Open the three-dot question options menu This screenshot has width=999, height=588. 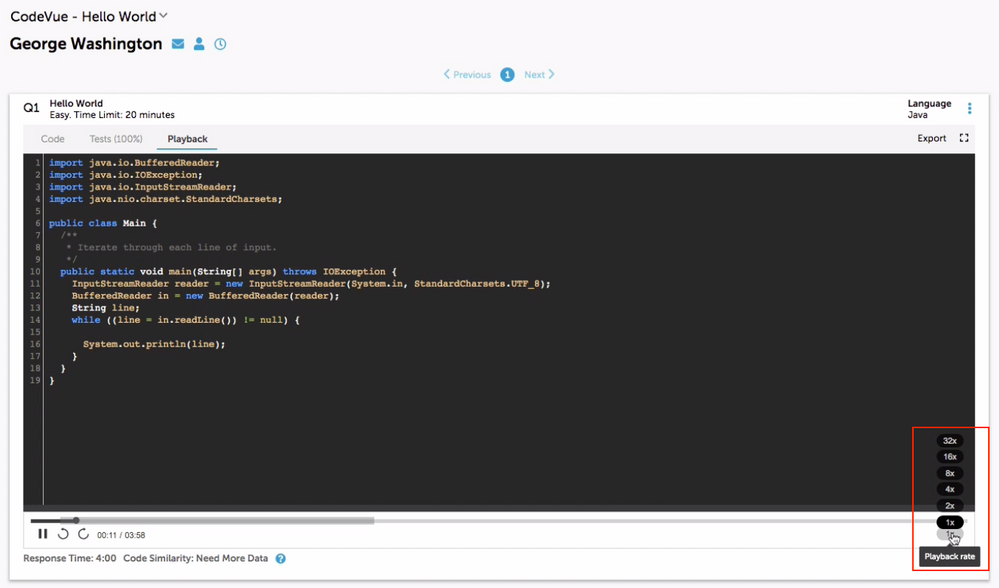969,109
